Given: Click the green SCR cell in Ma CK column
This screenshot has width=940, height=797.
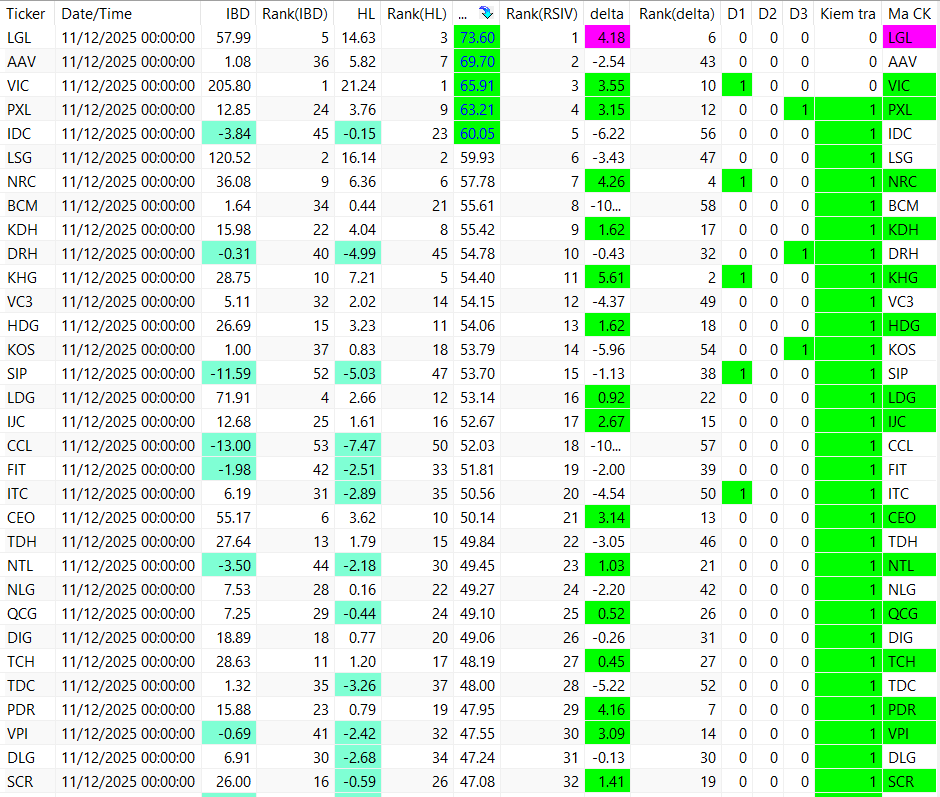Looking at the screenshot, I should click(909, 781).
